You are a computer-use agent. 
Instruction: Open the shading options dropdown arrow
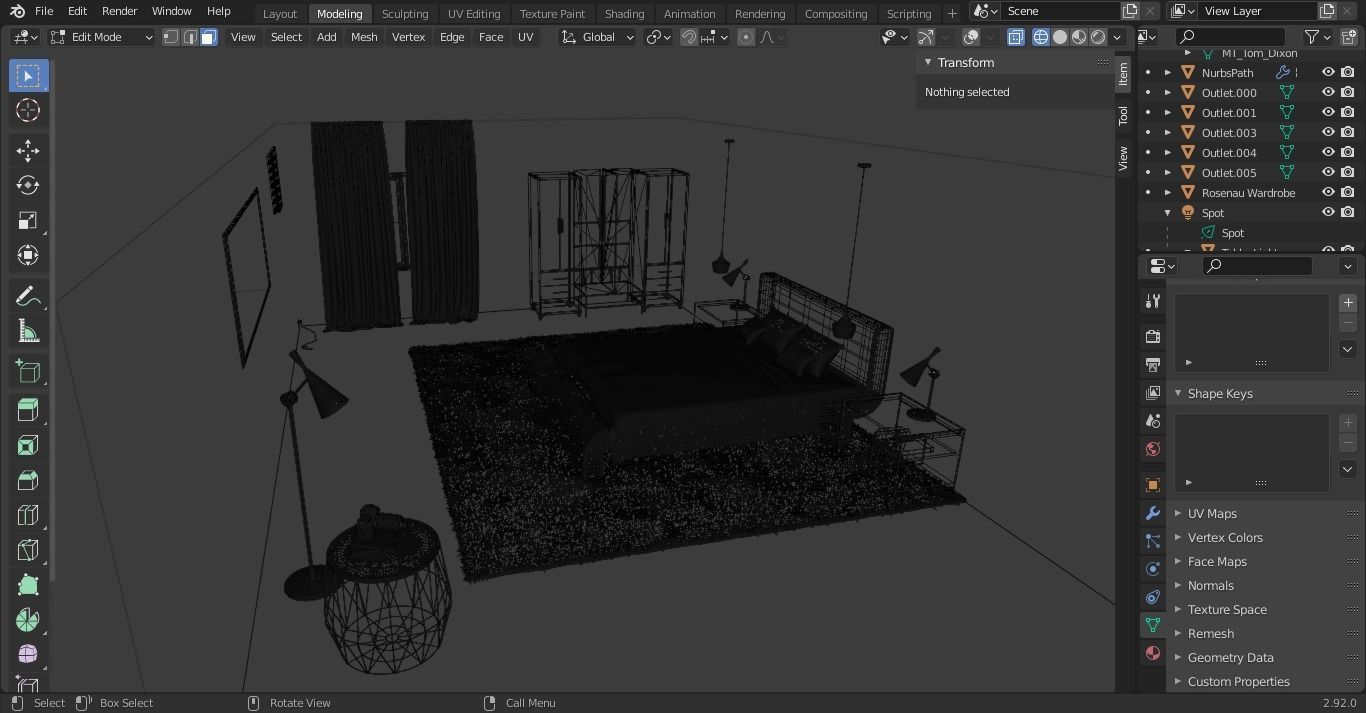1117,37
